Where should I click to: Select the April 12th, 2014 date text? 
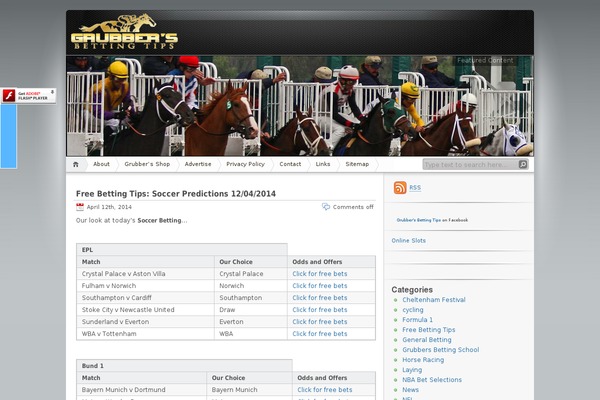click(x=109, y=207)
